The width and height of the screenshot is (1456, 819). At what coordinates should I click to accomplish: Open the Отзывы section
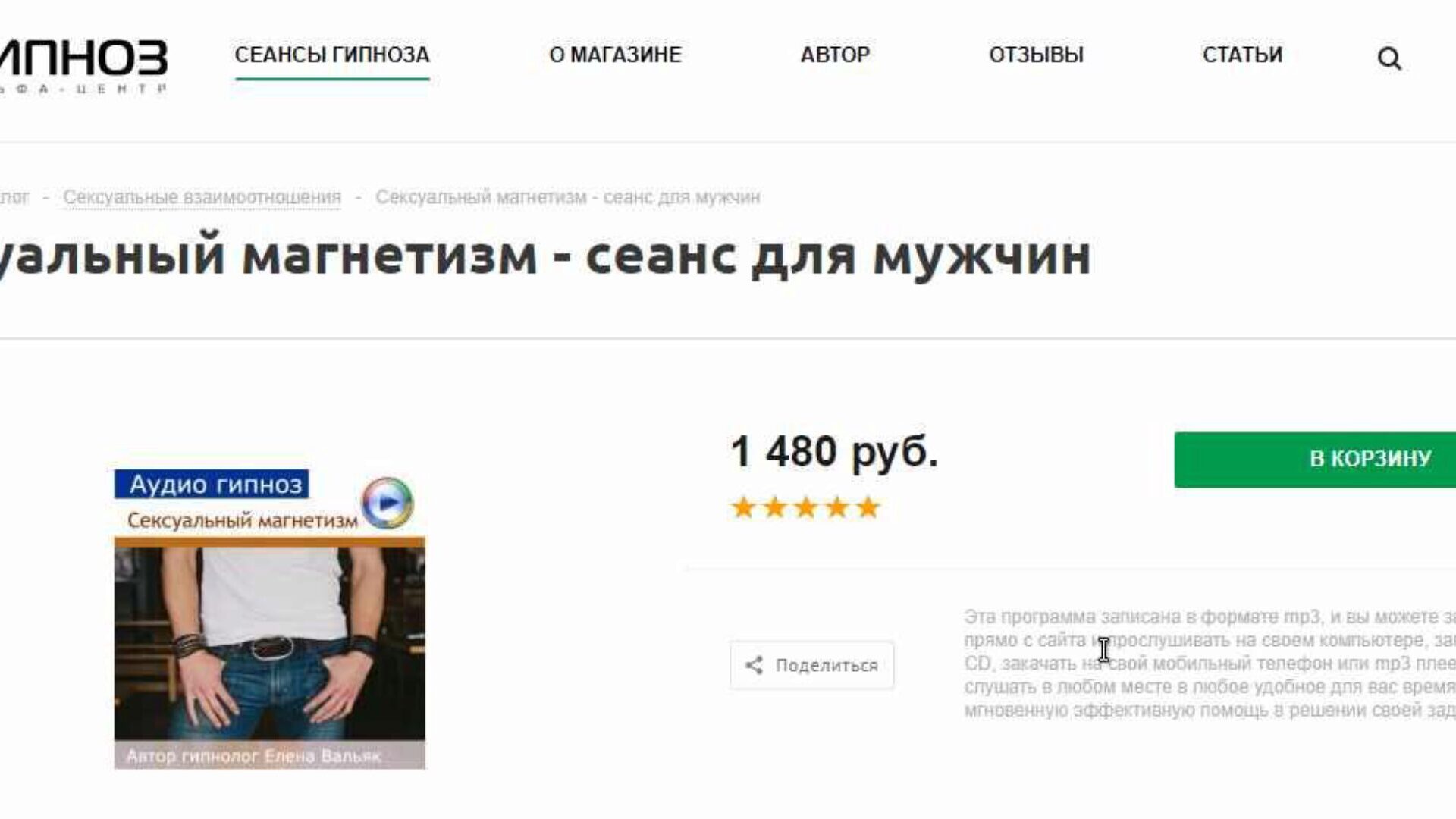(x=1036, y=55)
